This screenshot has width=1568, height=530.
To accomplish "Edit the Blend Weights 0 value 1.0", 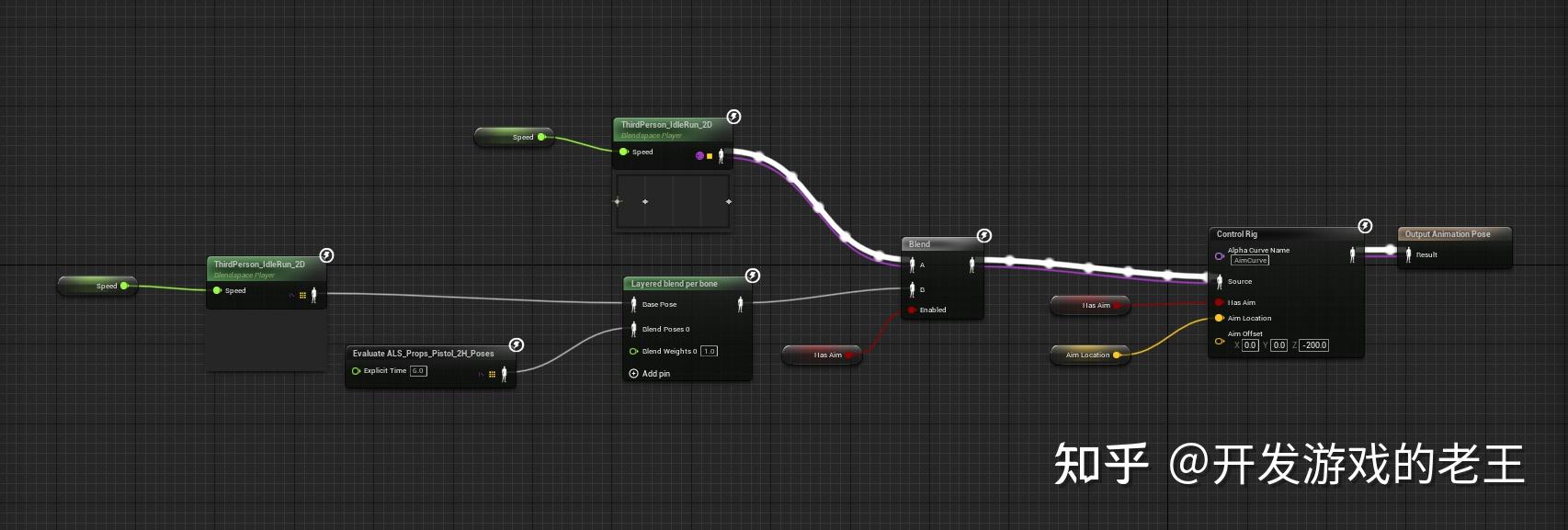I will pos(709,351).
